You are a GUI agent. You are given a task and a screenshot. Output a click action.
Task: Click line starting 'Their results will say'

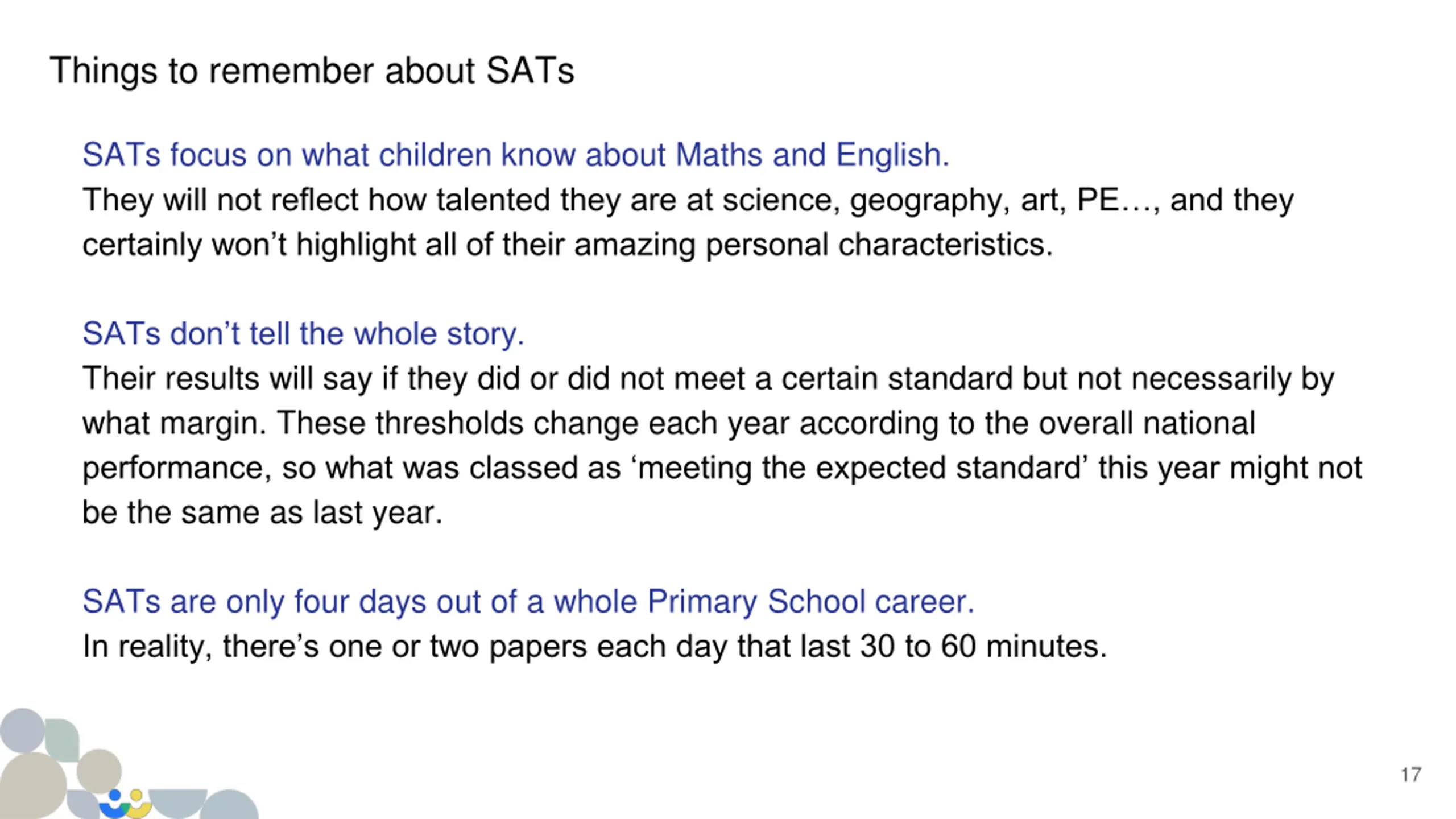tap(708, 379)
